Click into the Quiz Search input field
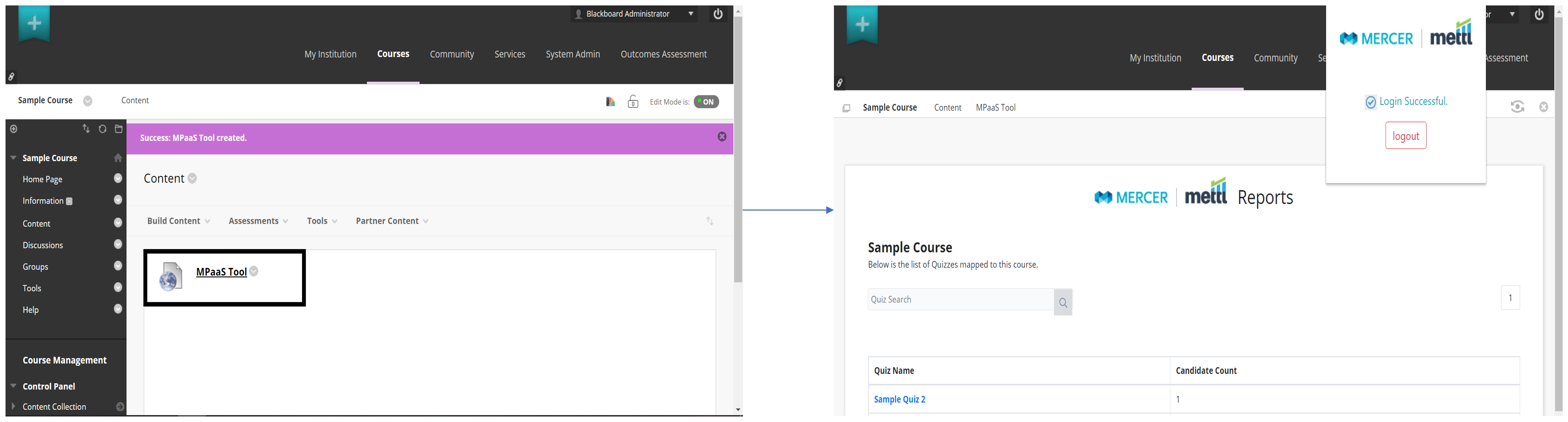The height and width of the screenshot is (422, 1568). [x=961, y=300]
